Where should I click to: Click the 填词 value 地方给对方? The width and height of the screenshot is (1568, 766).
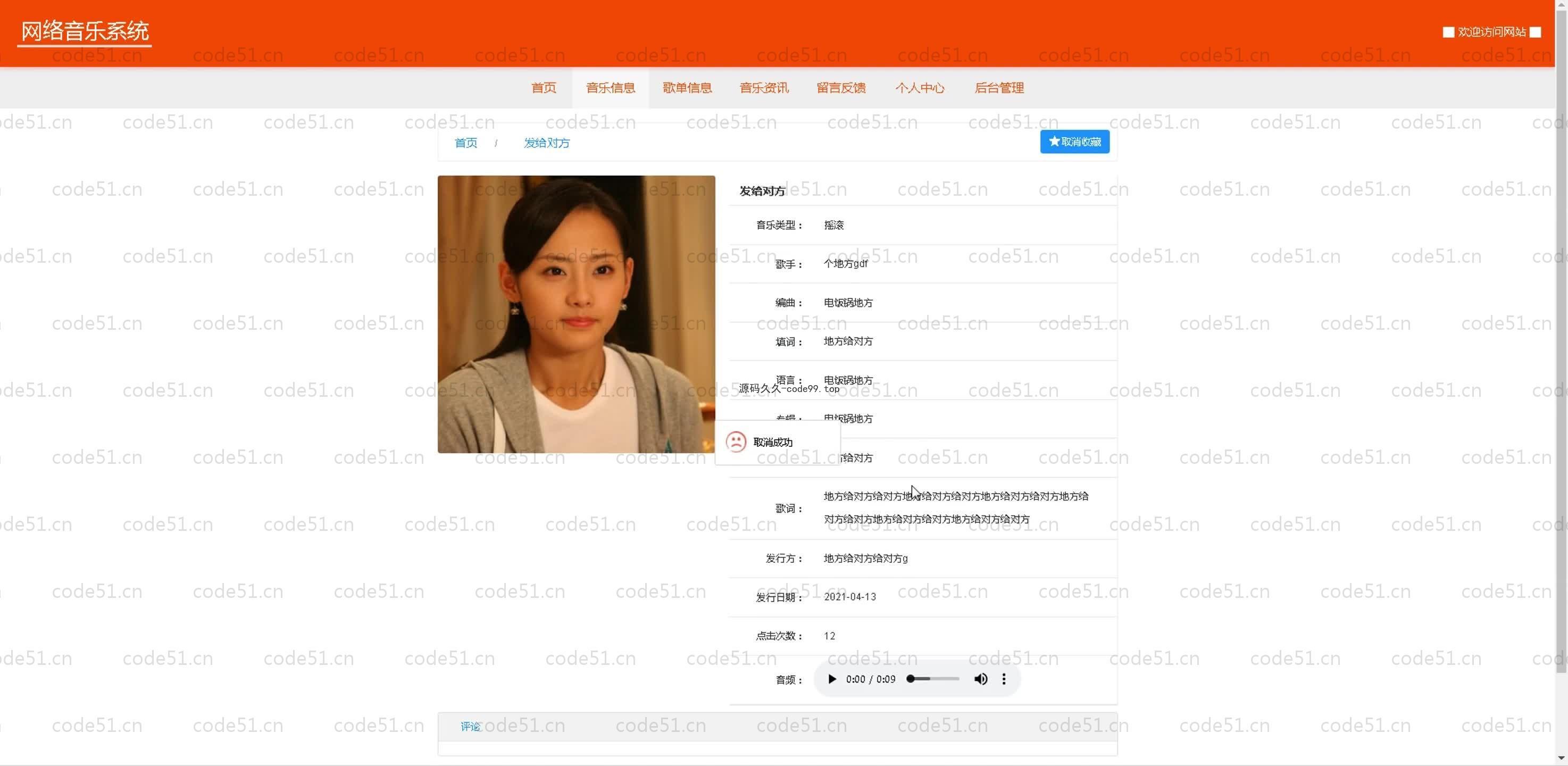tap(848, 342)
